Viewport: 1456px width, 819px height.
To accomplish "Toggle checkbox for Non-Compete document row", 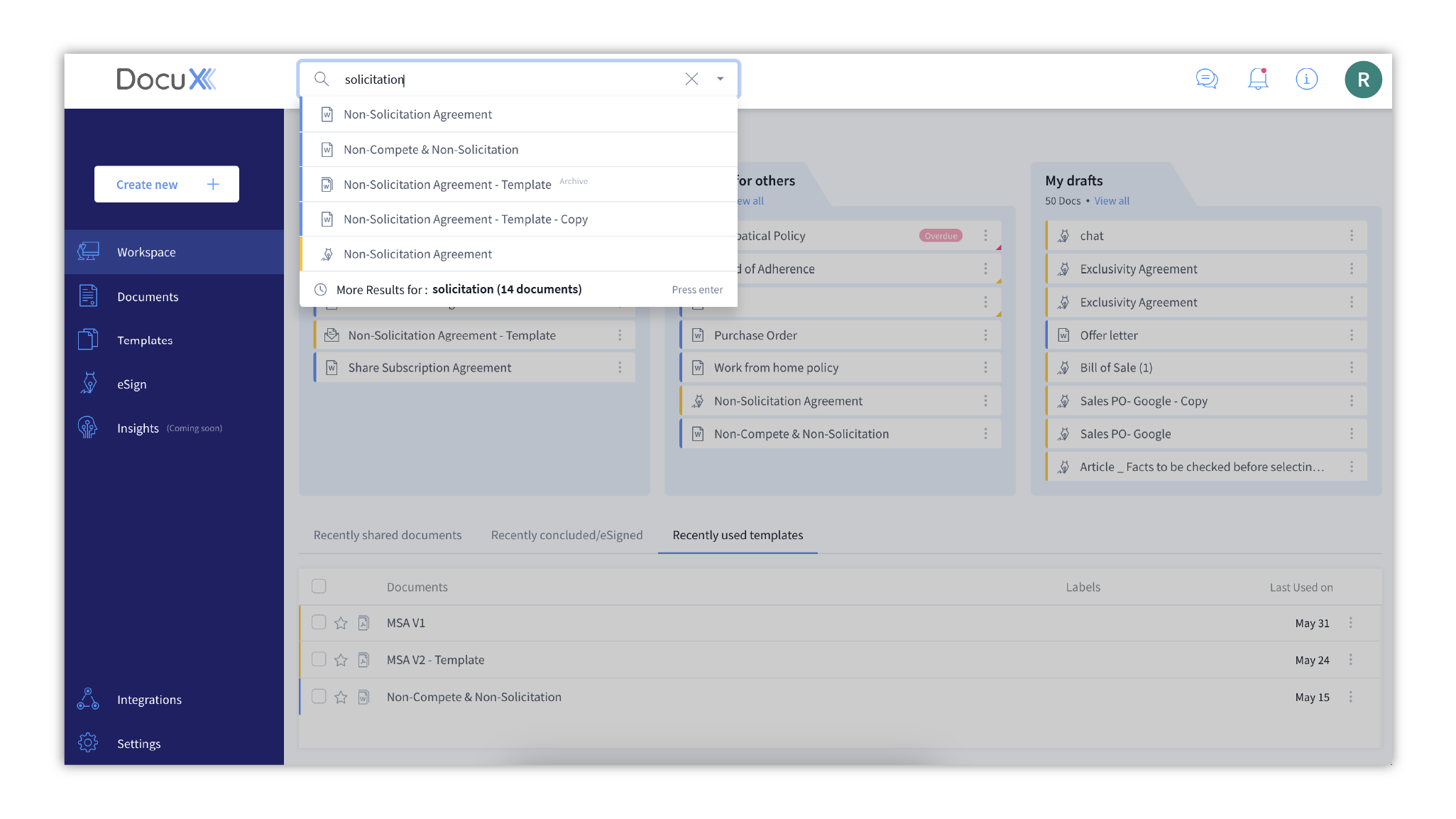I will coord(318,697).
